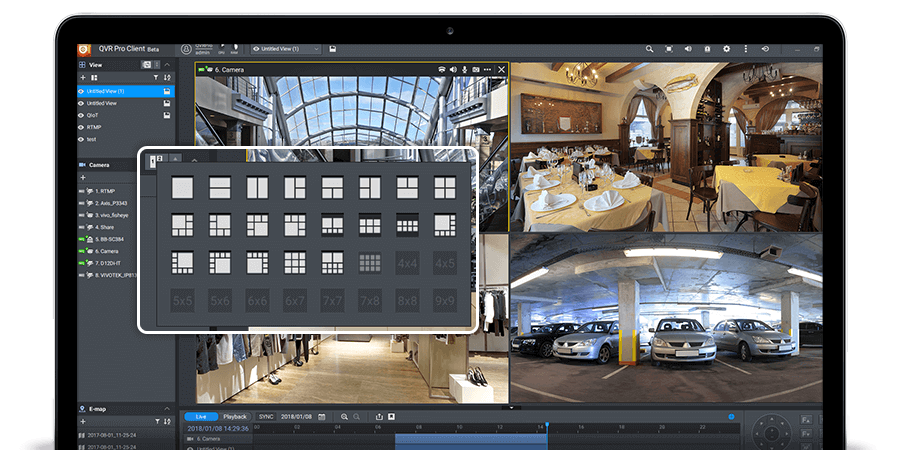Image resolution: width=900 pixels, height=450 pixels.
Task: Click the timeline playhead marker
Action: 547,427
